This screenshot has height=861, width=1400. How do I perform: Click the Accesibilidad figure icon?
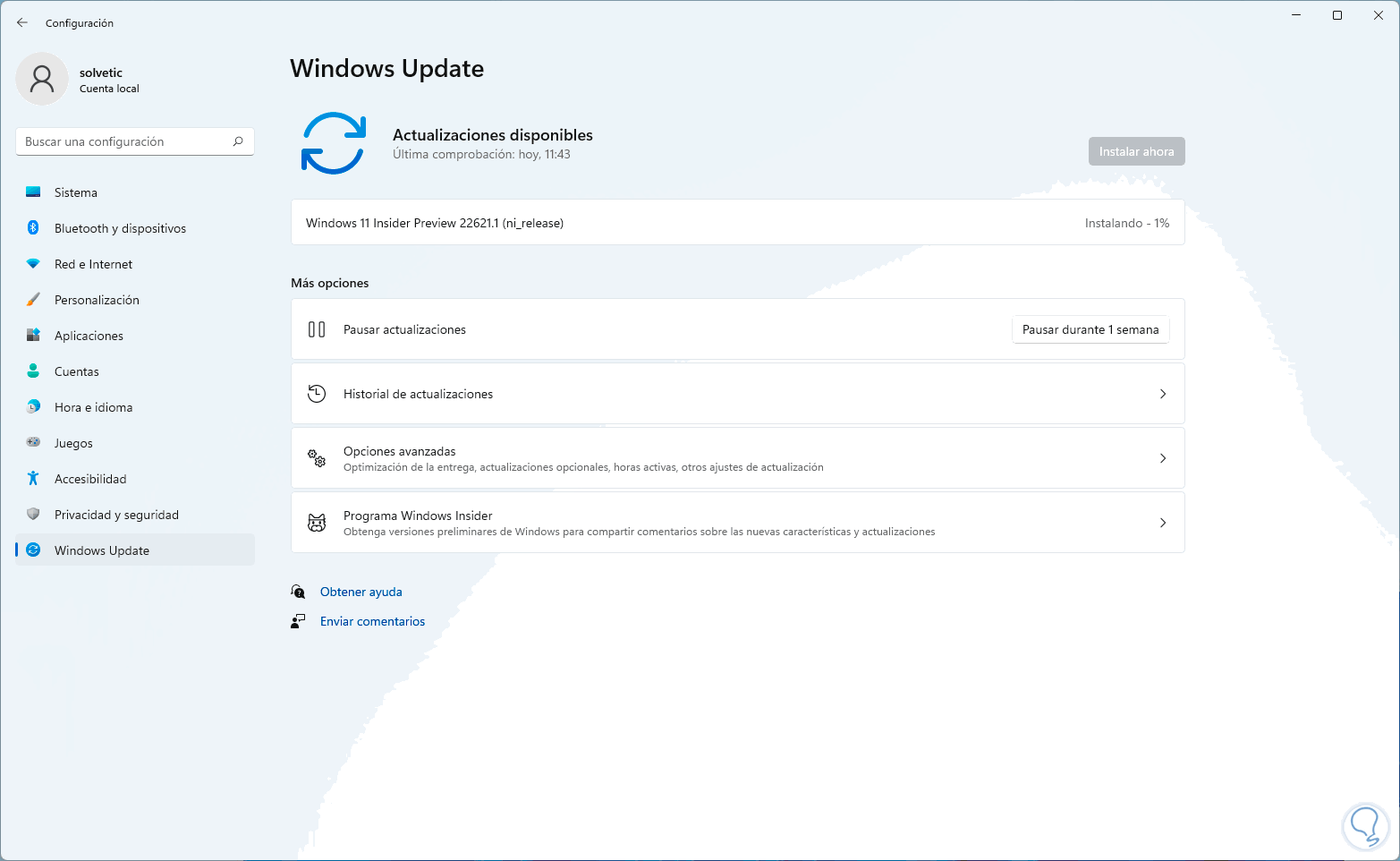coord(33,478)
